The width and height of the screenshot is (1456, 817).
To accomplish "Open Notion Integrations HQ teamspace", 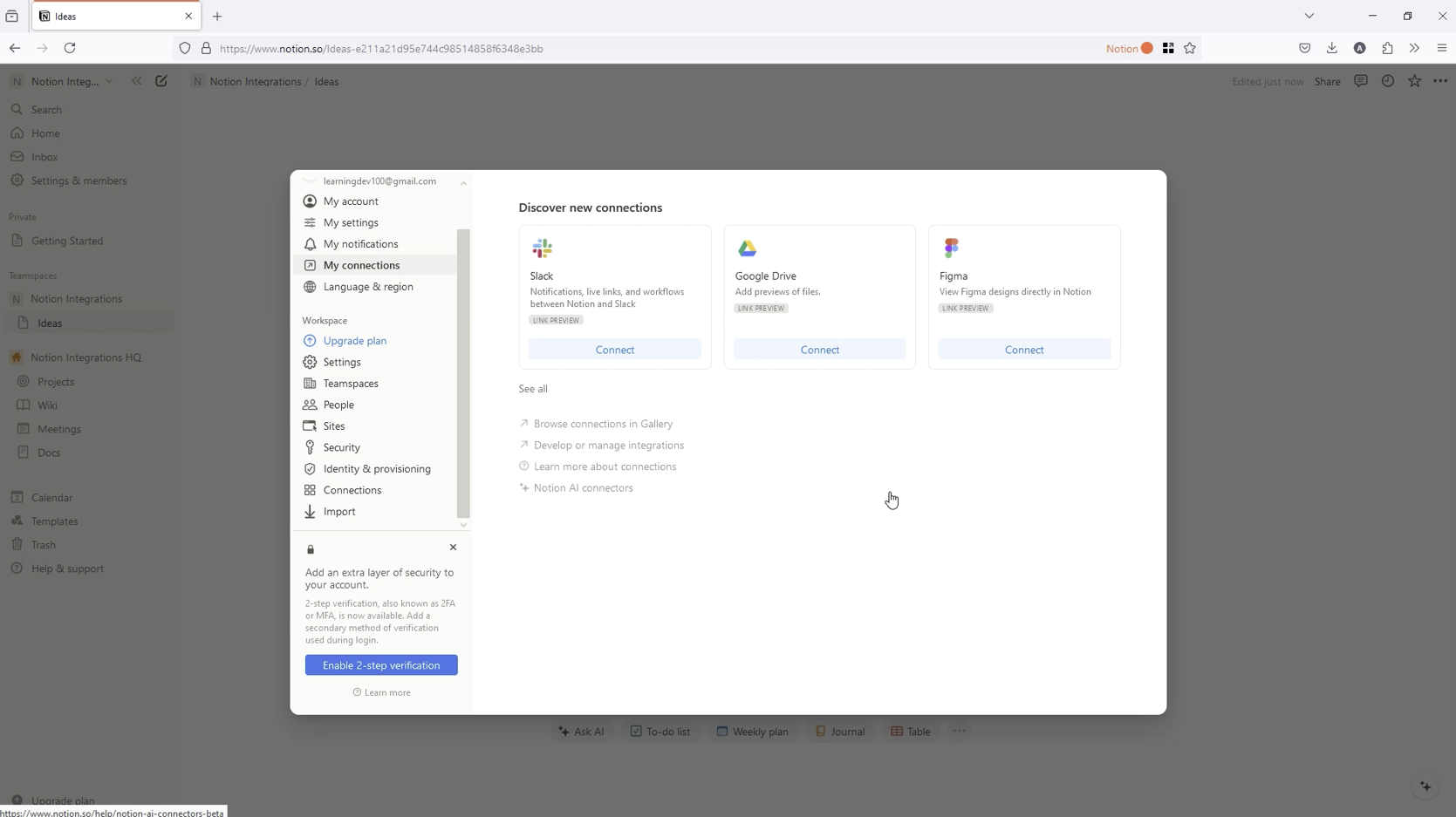I will pyautogui.click(x=87, y=357).
